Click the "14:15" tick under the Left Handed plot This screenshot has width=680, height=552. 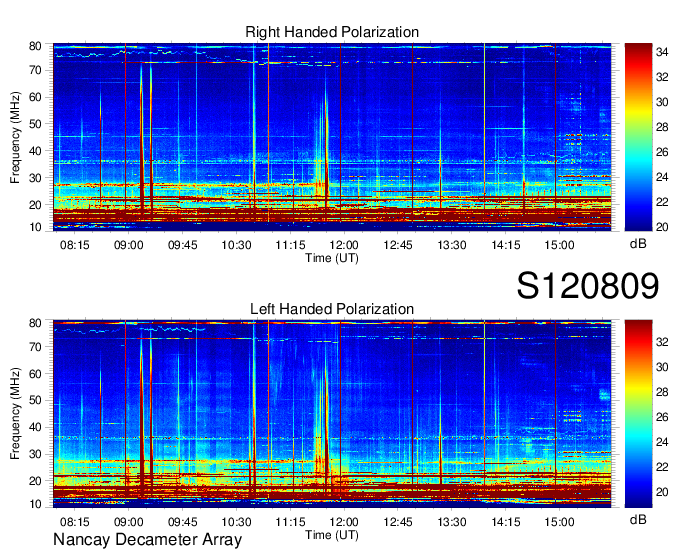point(506,522)
